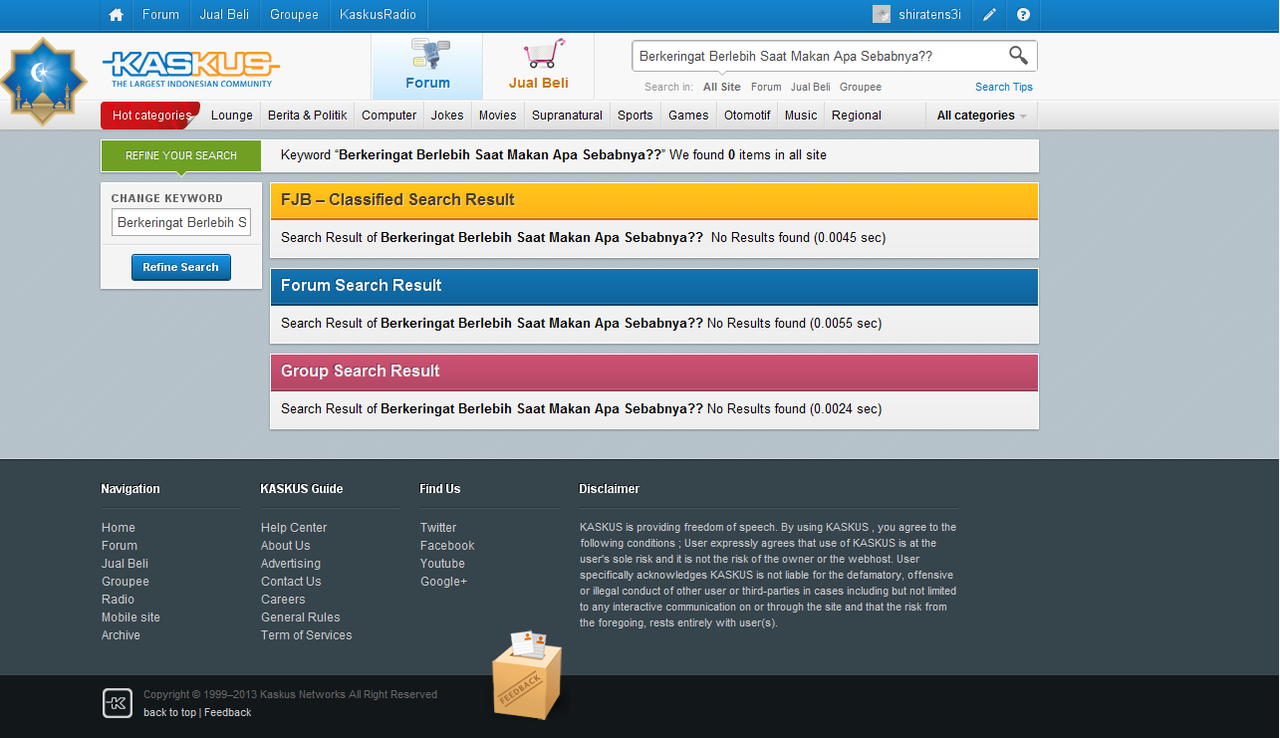Open the Help Center link
The width and height of the screenshot is (1280, 738).
294,528
